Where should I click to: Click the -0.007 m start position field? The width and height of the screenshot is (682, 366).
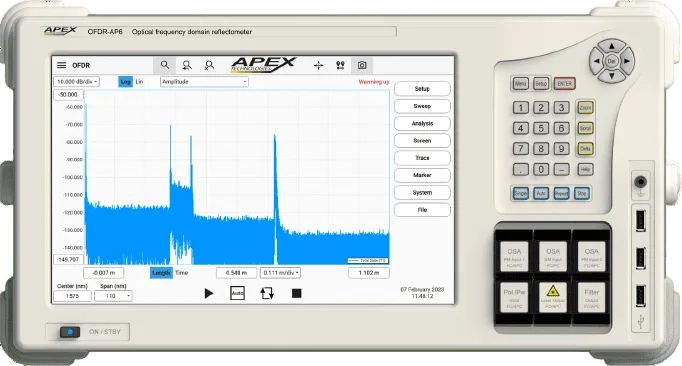104,273
